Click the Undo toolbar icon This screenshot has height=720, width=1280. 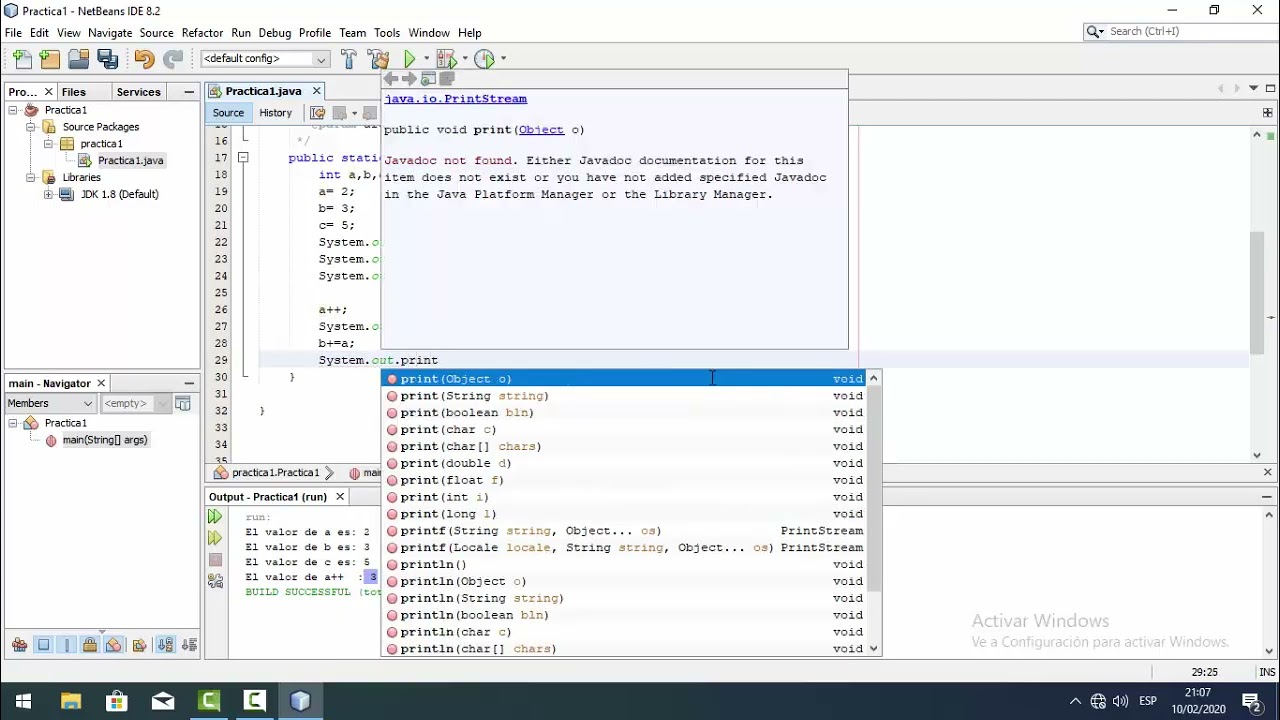pos(144,59)
